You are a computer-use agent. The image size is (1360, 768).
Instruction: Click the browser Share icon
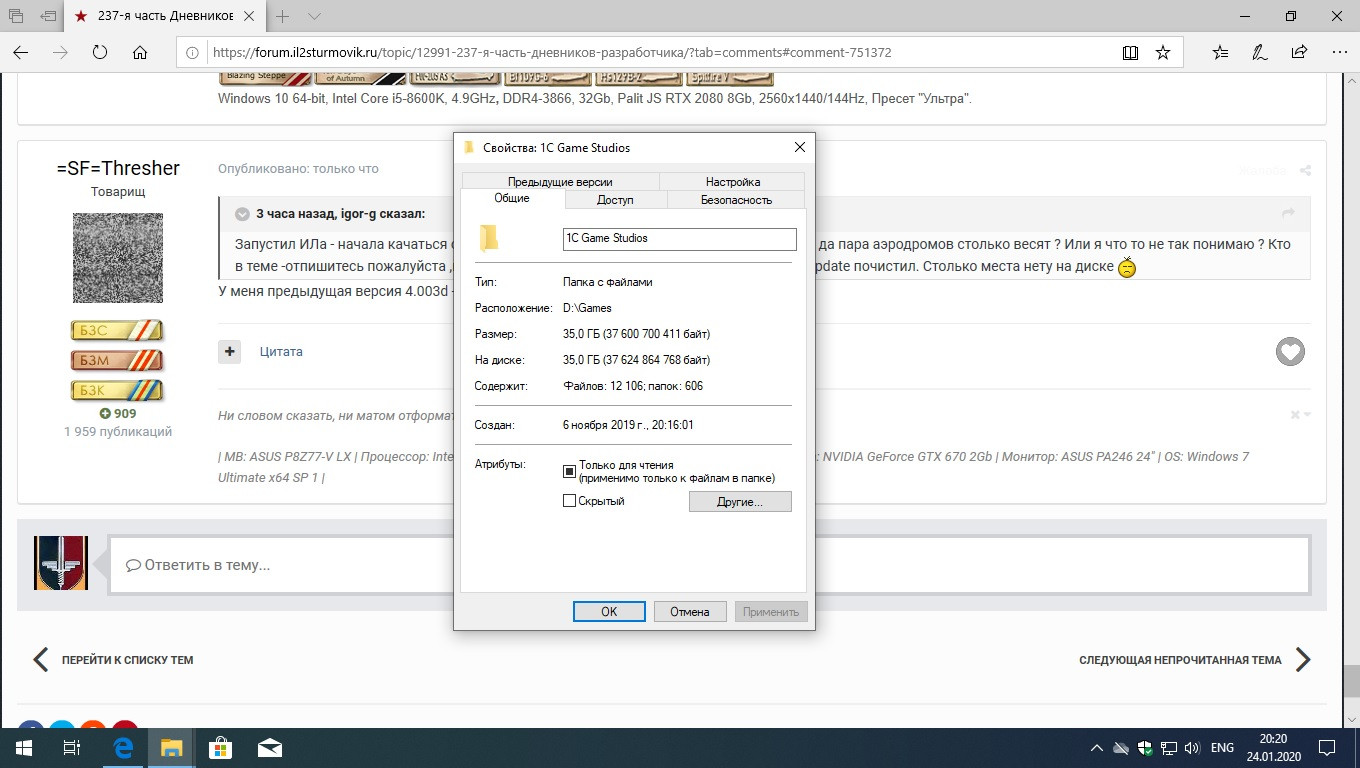pos(1299,52)
